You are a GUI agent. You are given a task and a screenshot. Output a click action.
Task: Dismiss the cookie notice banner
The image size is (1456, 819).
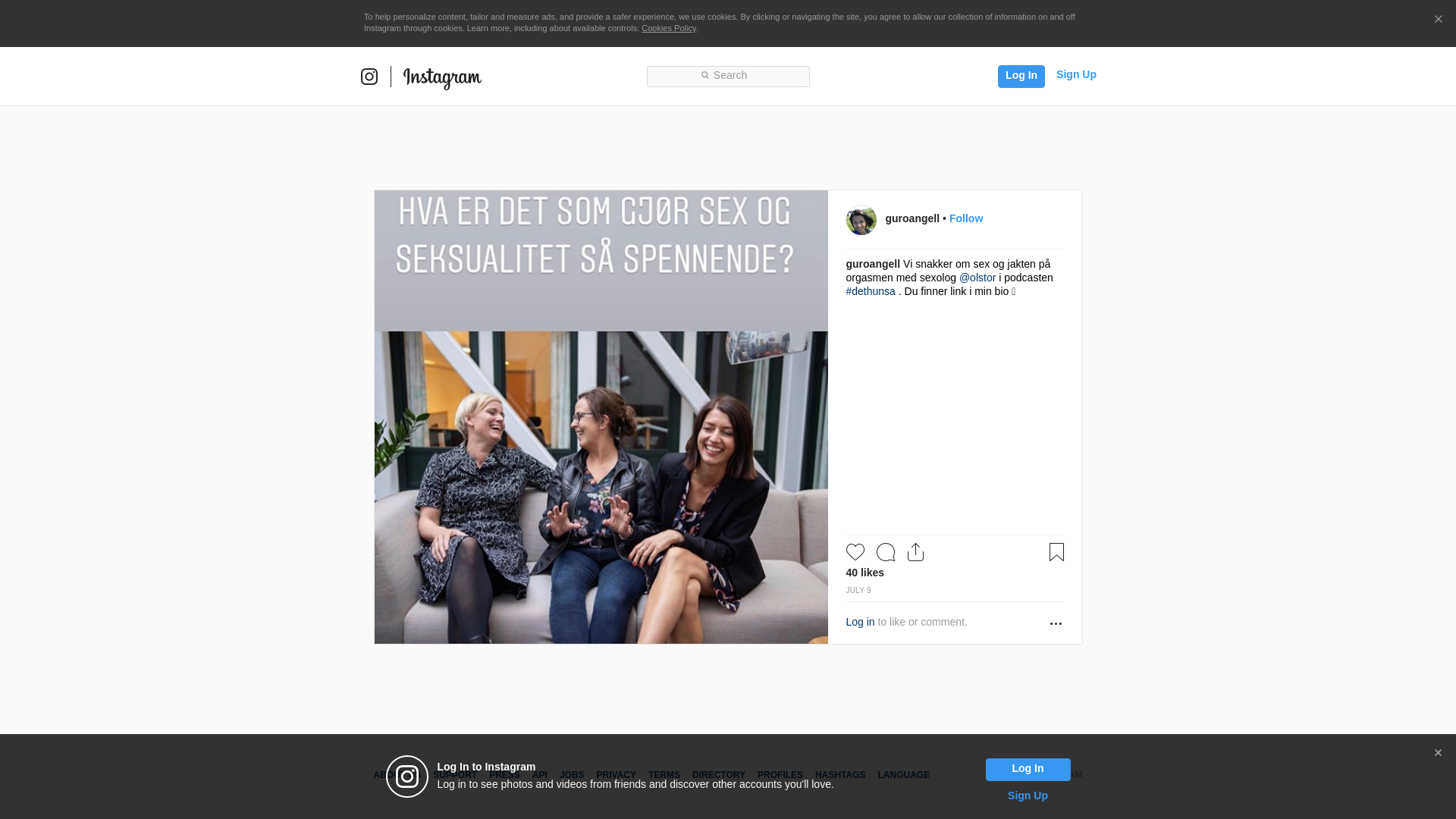click(x=1438, y=20)
